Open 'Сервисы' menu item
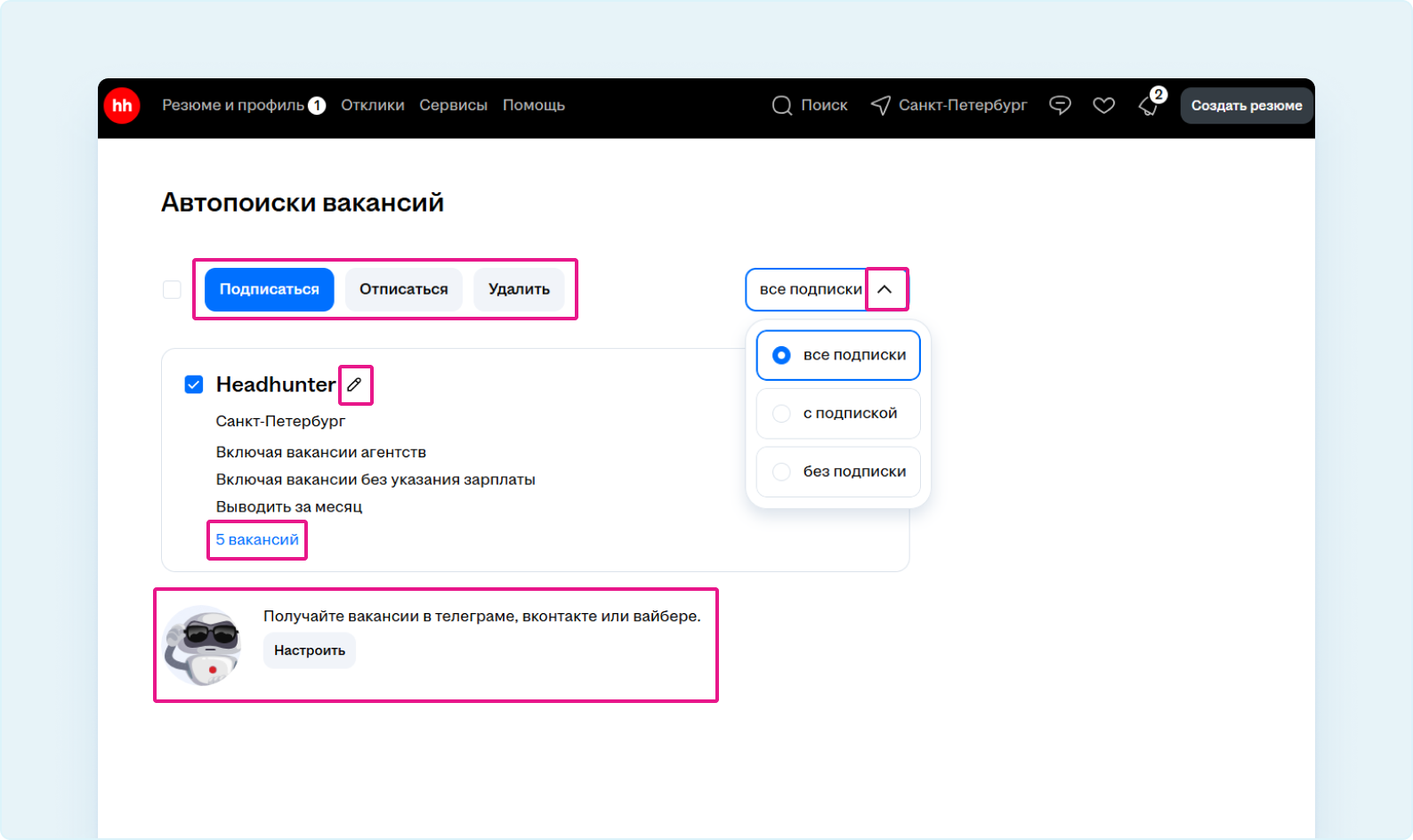 pyautogui.click(x=454, y=105)
